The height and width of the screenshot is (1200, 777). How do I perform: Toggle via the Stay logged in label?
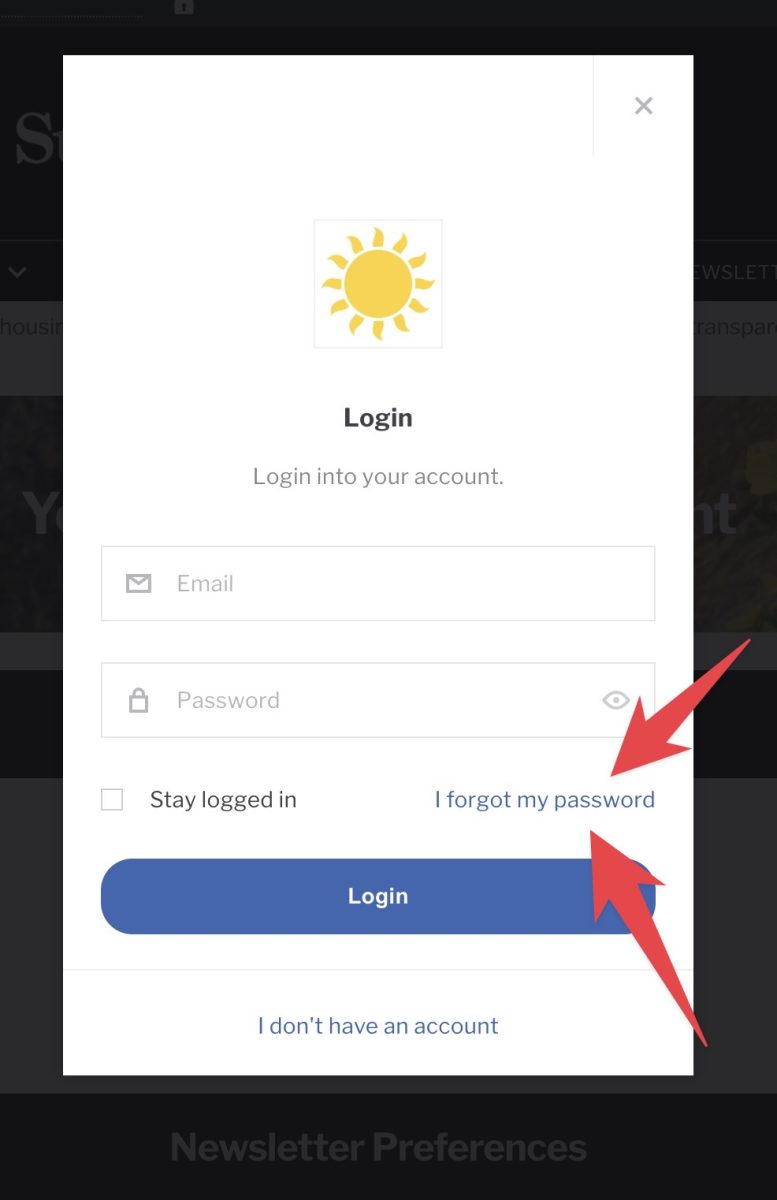point(223,800)
